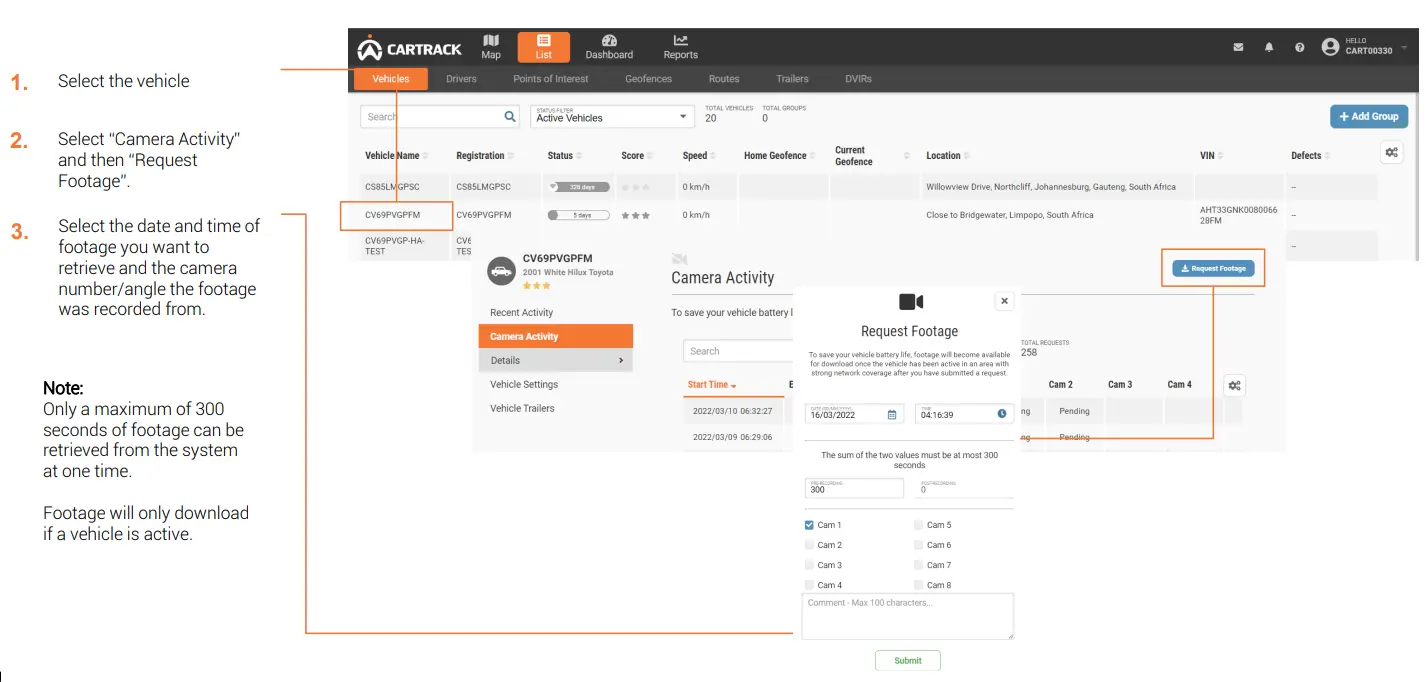Open Recent Activity in sidebar
Screen dimensions: 1426x682
[x=521, y=313]
